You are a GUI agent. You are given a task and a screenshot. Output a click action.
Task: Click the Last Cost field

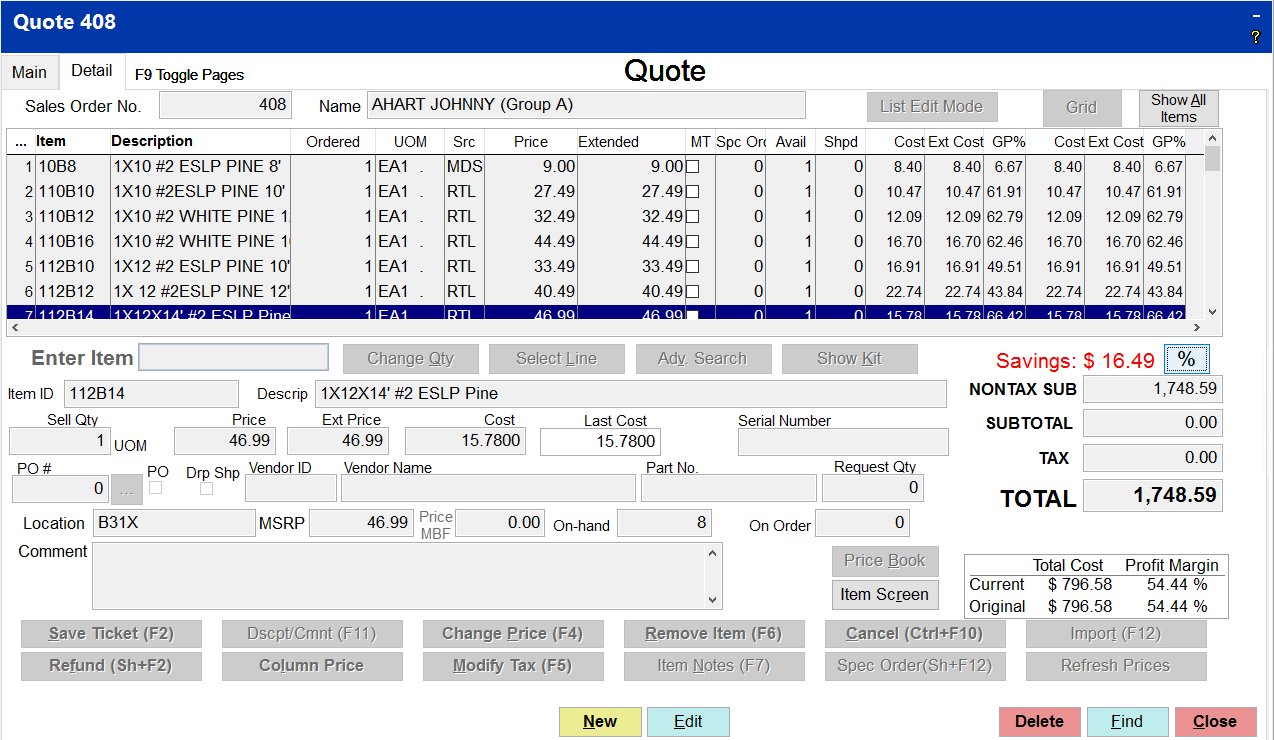[600, 441]
